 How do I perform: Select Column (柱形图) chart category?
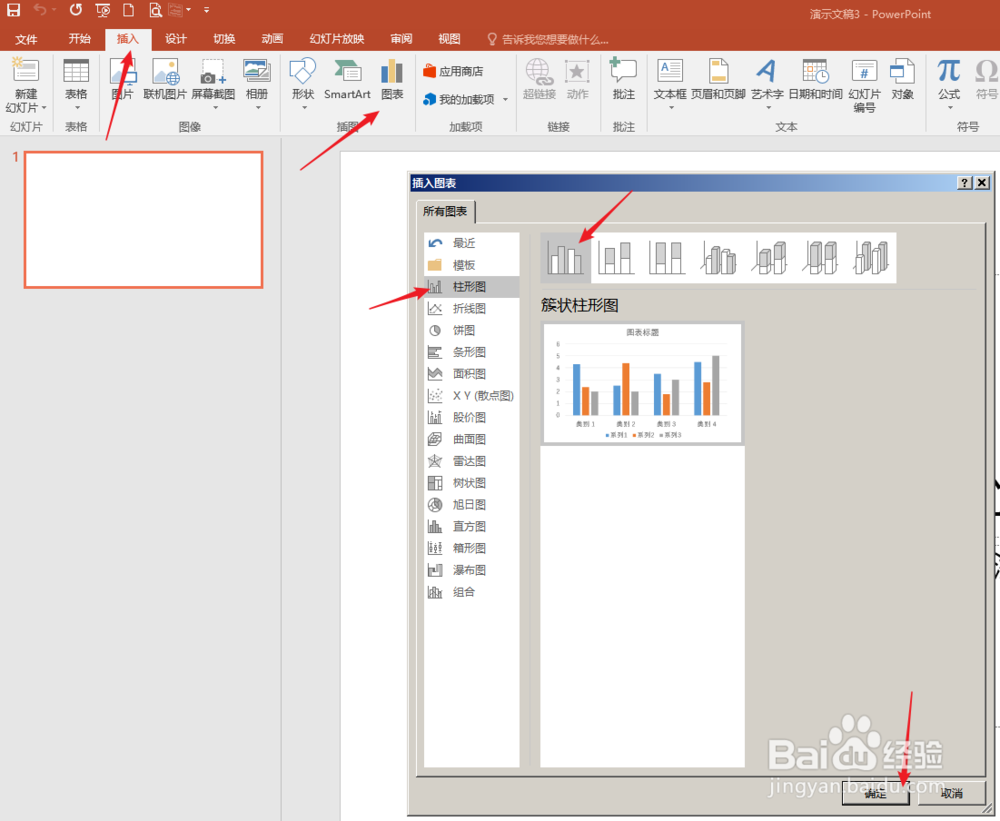(471, 287)
